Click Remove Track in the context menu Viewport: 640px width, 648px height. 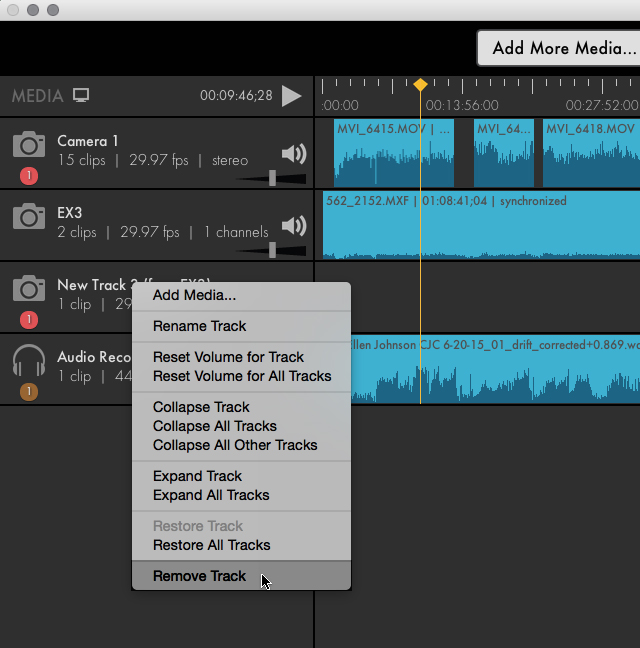pos(241,576)
